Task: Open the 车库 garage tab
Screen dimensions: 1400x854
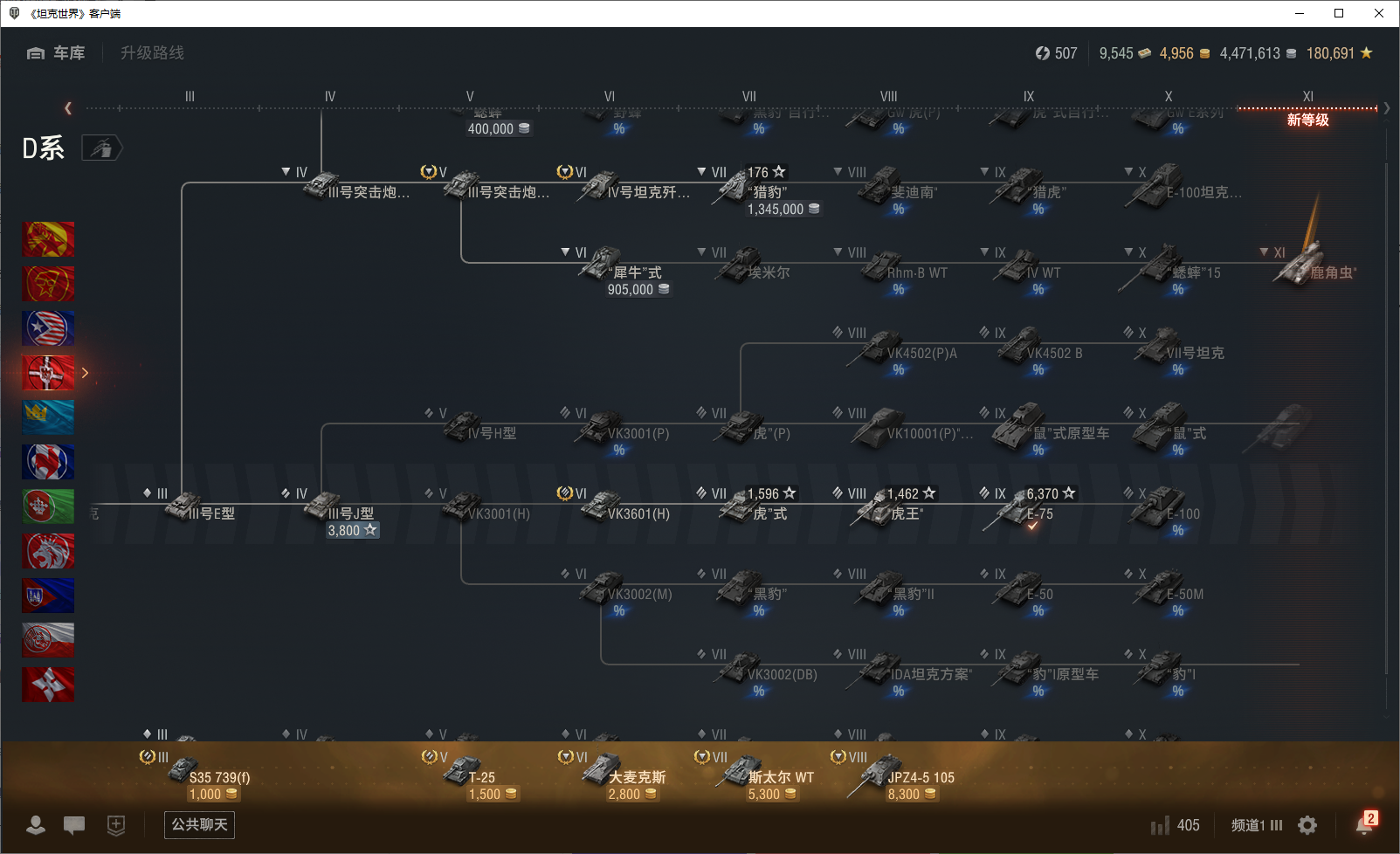Action: click(x=56, y=53)
